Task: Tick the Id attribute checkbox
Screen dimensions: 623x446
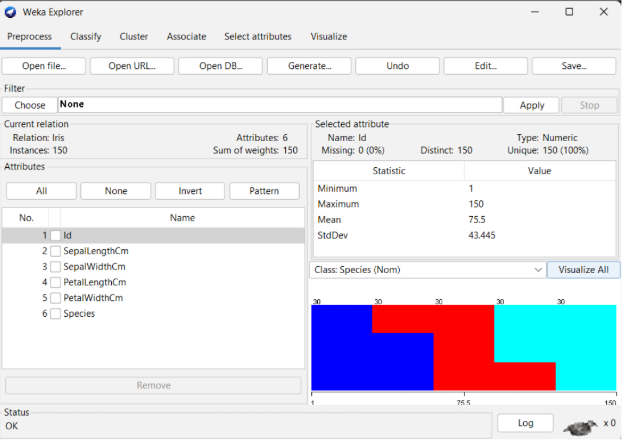Action: [x=56, y=236]
